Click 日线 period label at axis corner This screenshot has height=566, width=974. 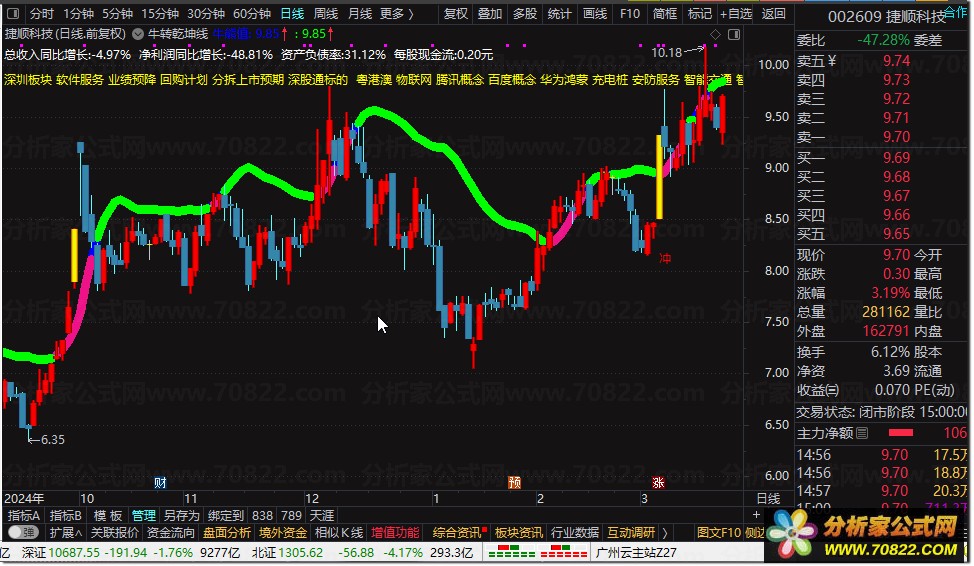click(768, 498)
